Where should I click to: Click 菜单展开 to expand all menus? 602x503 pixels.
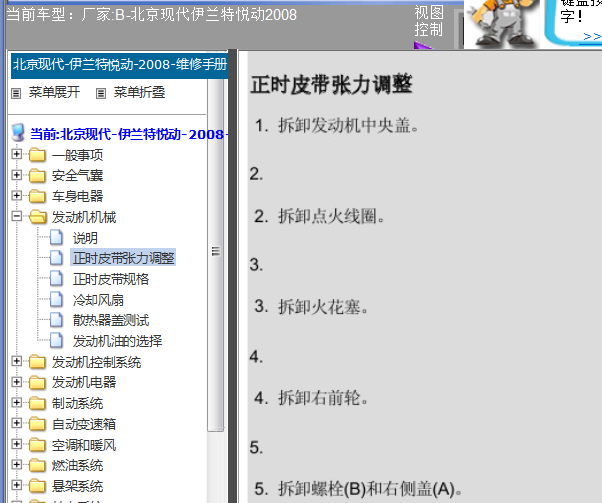coord(54,93)
